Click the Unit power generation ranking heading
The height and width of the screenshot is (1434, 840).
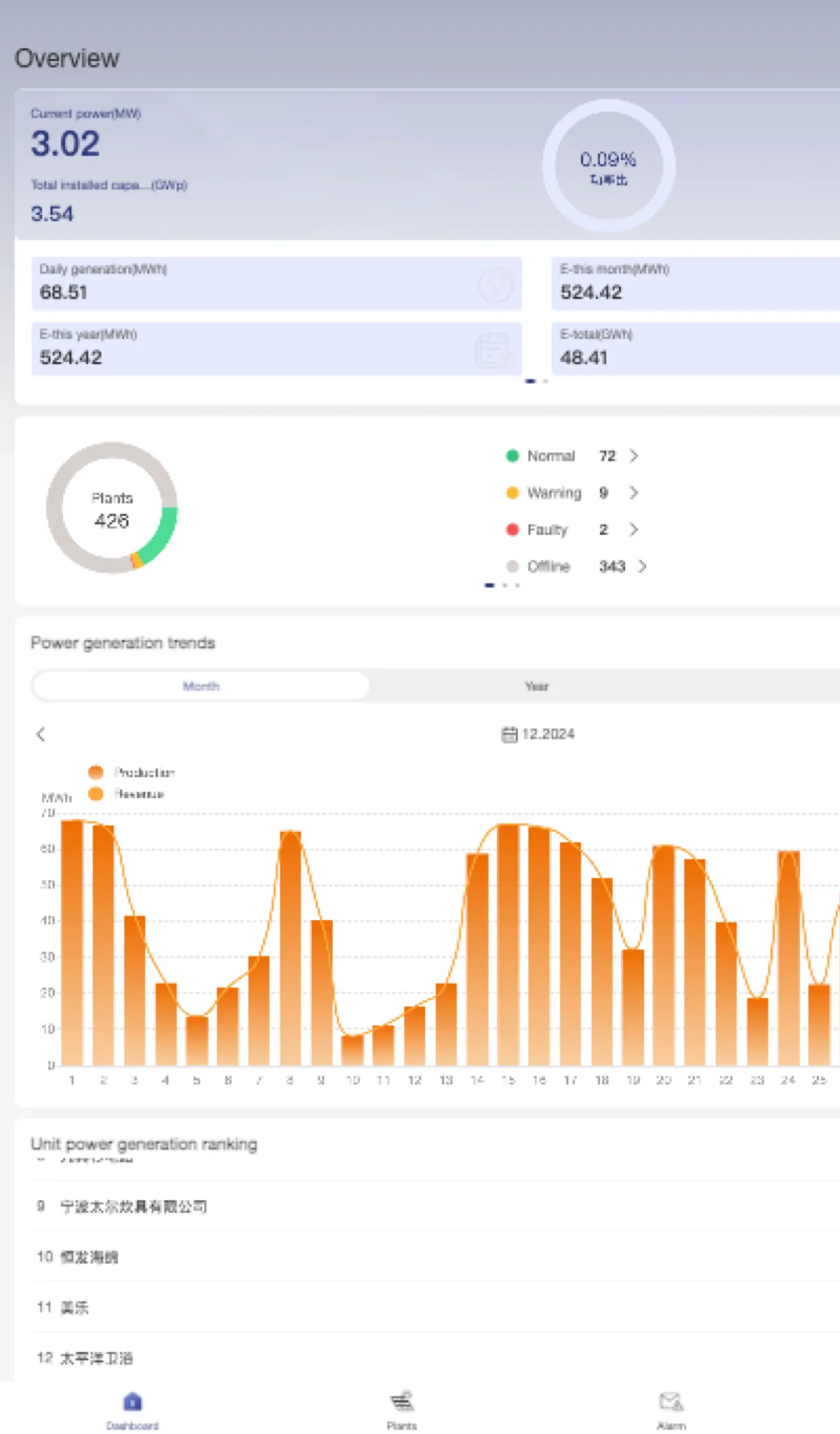coord(144,1144)
